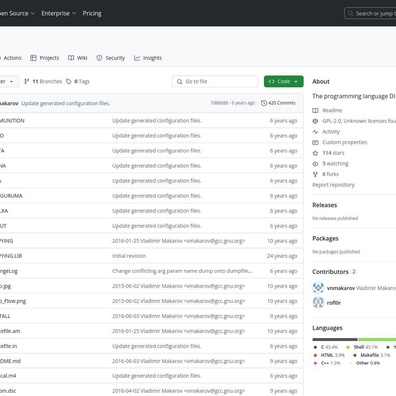Open the Pricing page
396x396 pixels.
[x=92, y=13]
